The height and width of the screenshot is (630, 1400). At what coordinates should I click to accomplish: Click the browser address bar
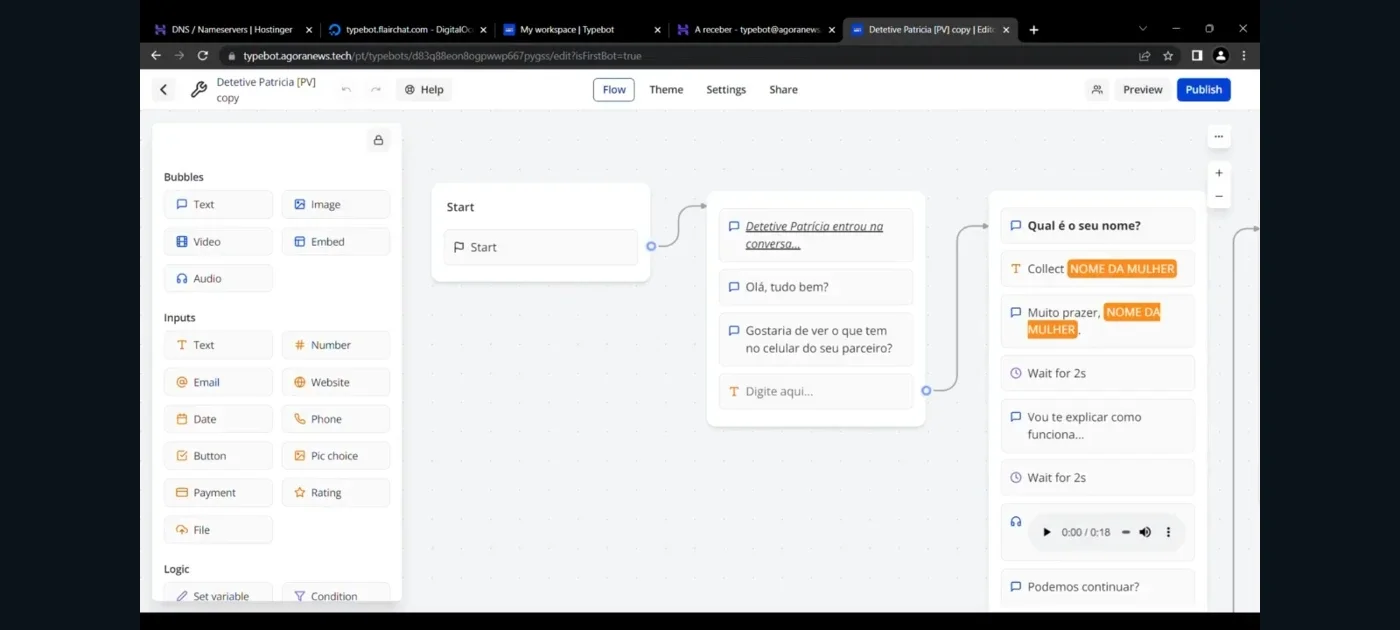(x=680, y=56)
